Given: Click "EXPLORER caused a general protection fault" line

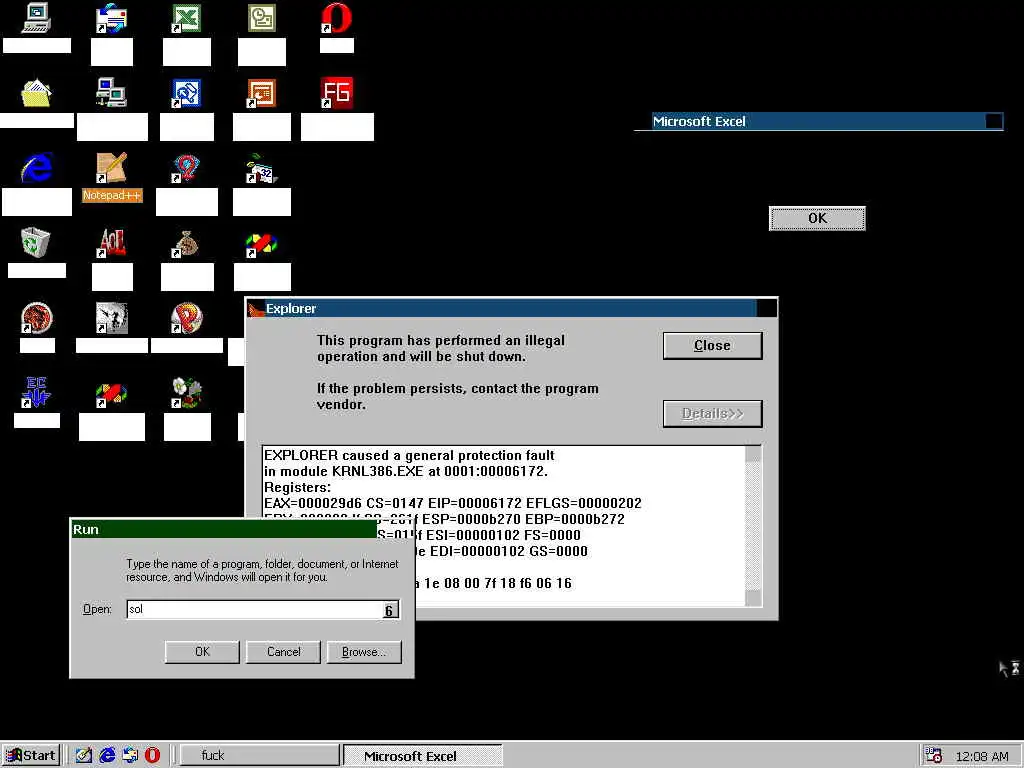Looking at the screenshot, I should click(409, 455).
